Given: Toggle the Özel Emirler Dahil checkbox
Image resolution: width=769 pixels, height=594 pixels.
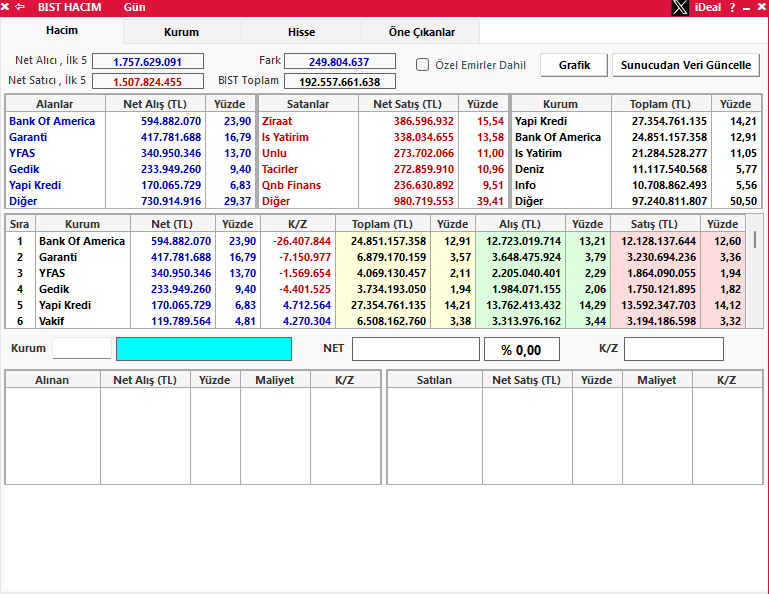Looking at the screenshot, I should click(422, 65).
